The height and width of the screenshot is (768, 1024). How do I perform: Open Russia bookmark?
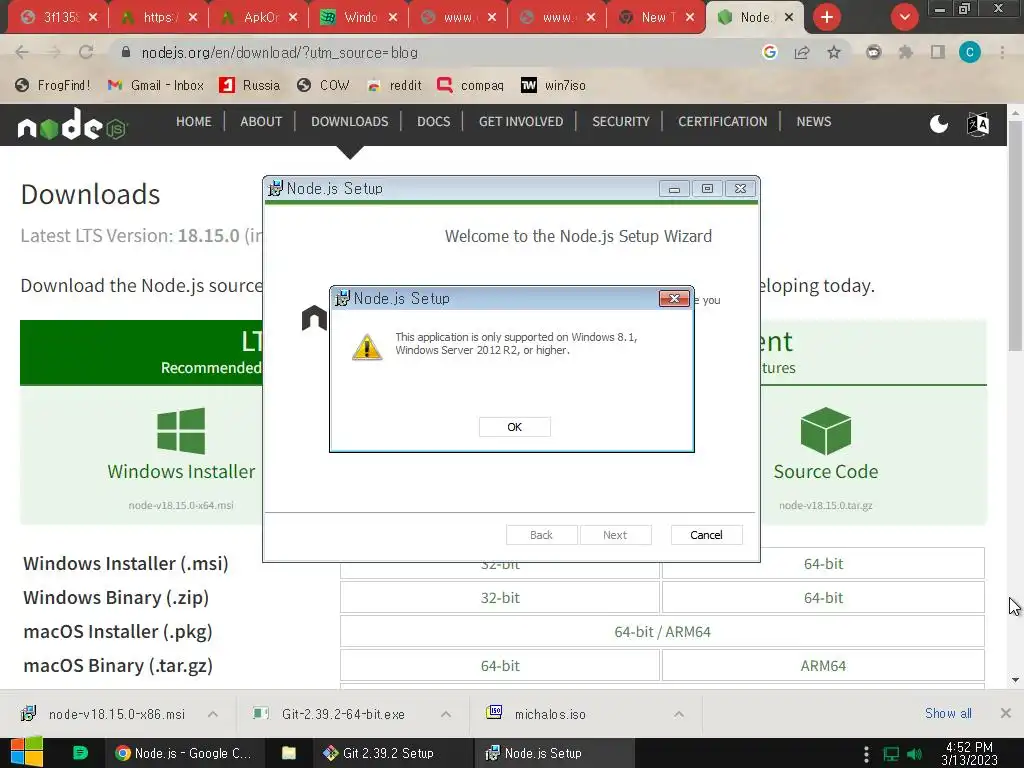(x=249, y=85)
